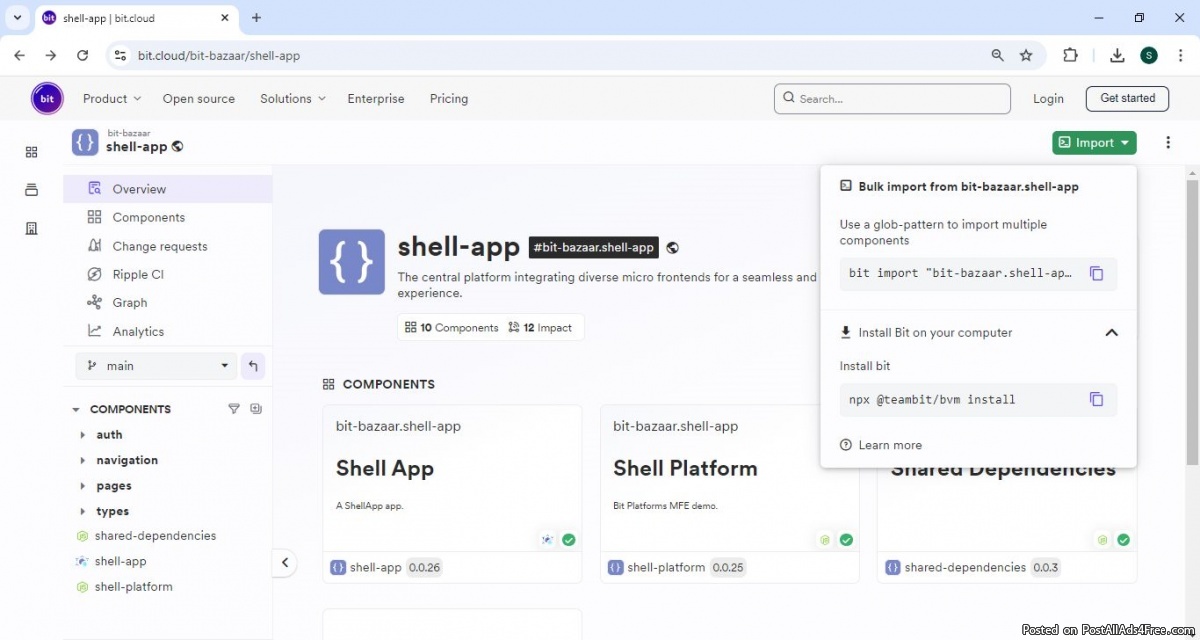The height and width of the screenshot is (640, 1200).
Task: Click the #bit-bazaar.shell-app badge
Action: click(594, 247)
